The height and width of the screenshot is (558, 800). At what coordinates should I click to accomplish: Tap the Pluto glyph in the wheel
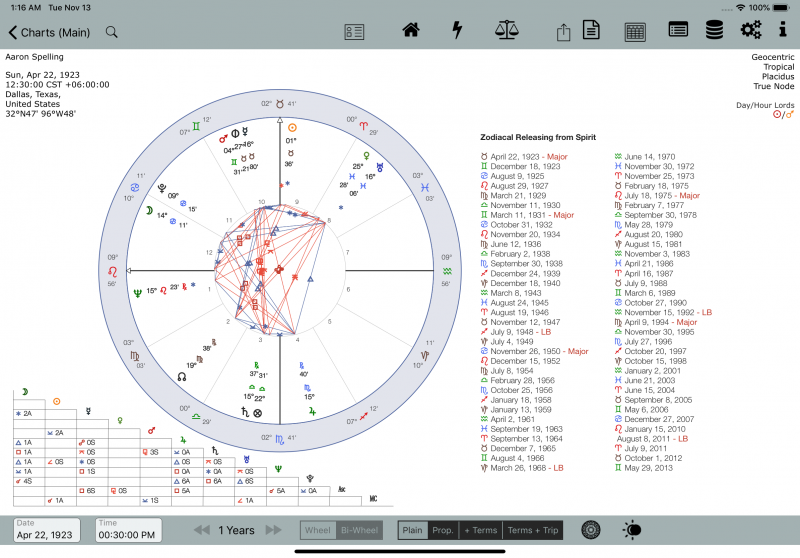click(x=162, y=188)
